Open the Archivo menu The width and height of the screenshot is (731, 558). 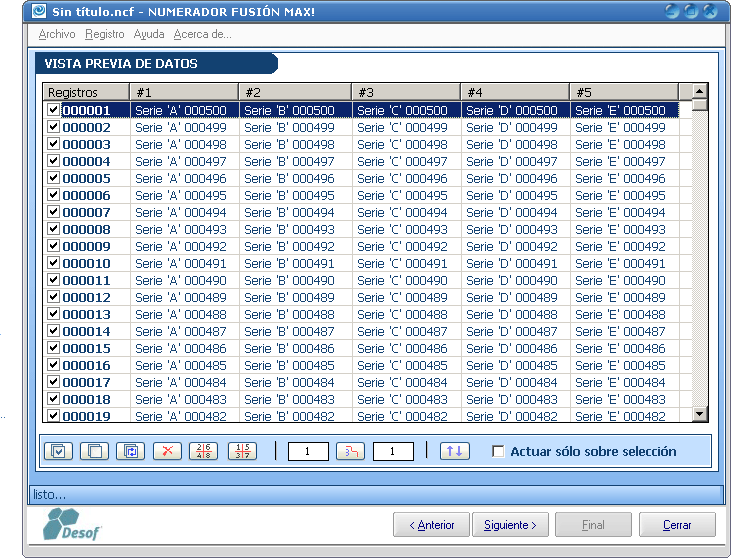[57, 34]
